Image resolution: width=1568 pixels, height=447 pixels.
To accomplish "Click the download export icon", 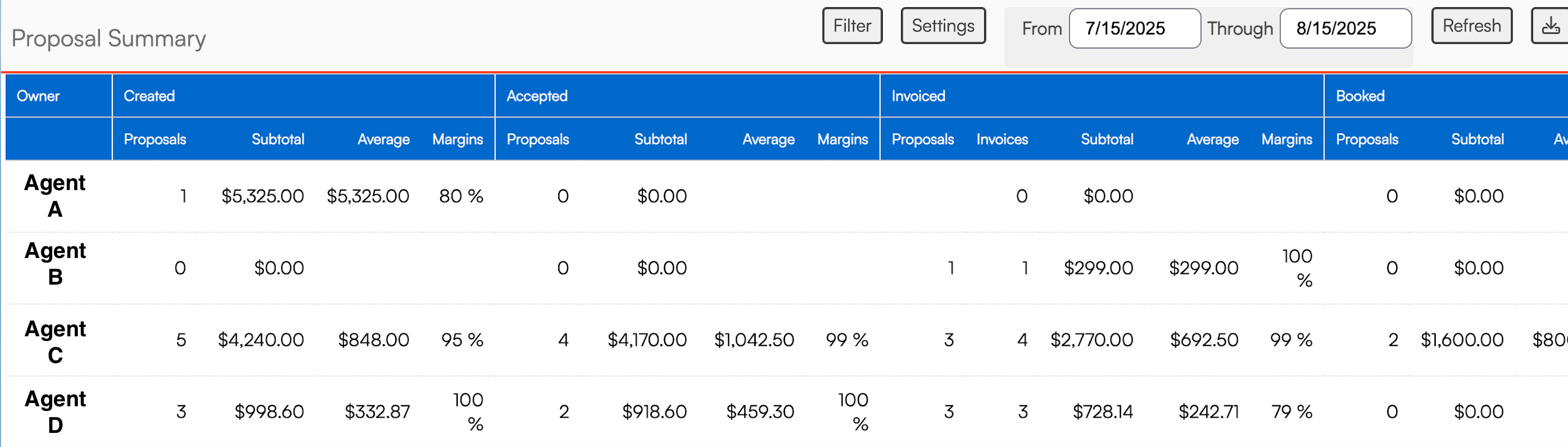I will 1550,26.
